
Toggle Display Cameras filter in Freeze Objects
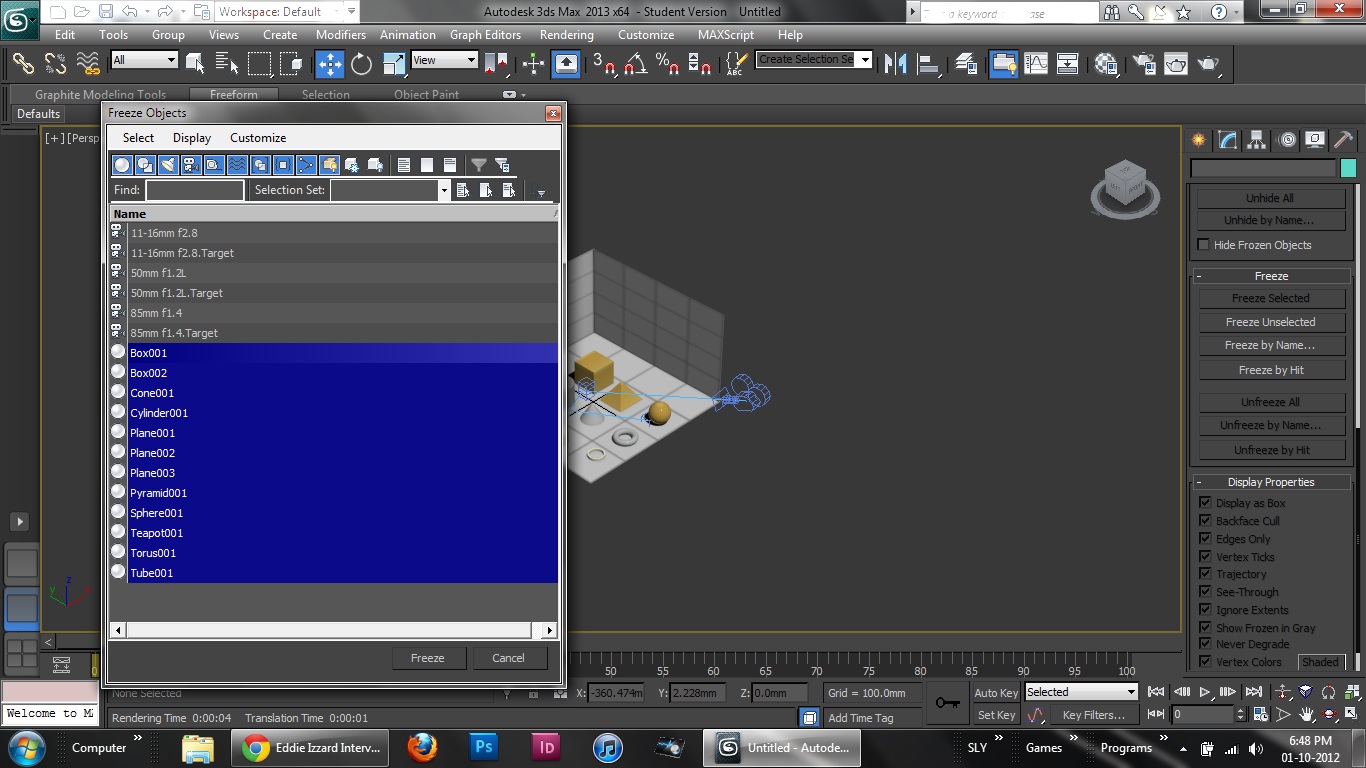191,165
